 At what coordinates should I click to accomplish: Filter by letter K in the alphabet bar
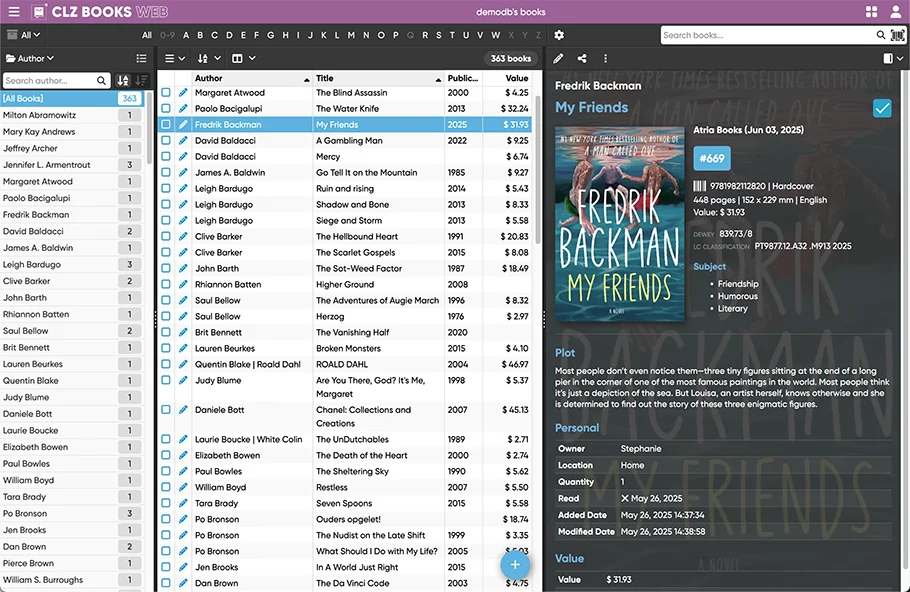(324, 35)
